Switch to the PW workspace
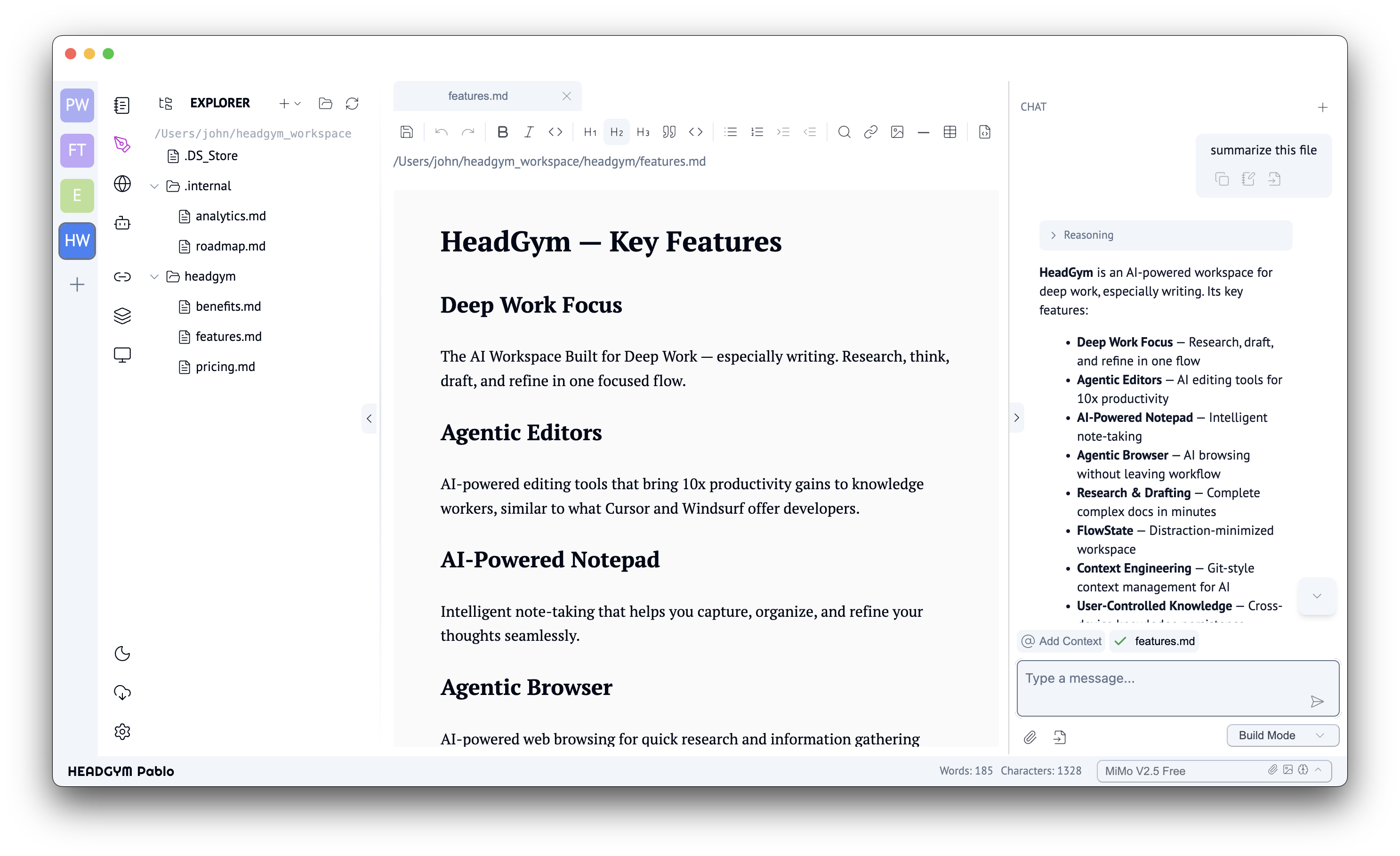This screenshot has width=1400, height=856. pyautogui.click(x=77, y=105)
